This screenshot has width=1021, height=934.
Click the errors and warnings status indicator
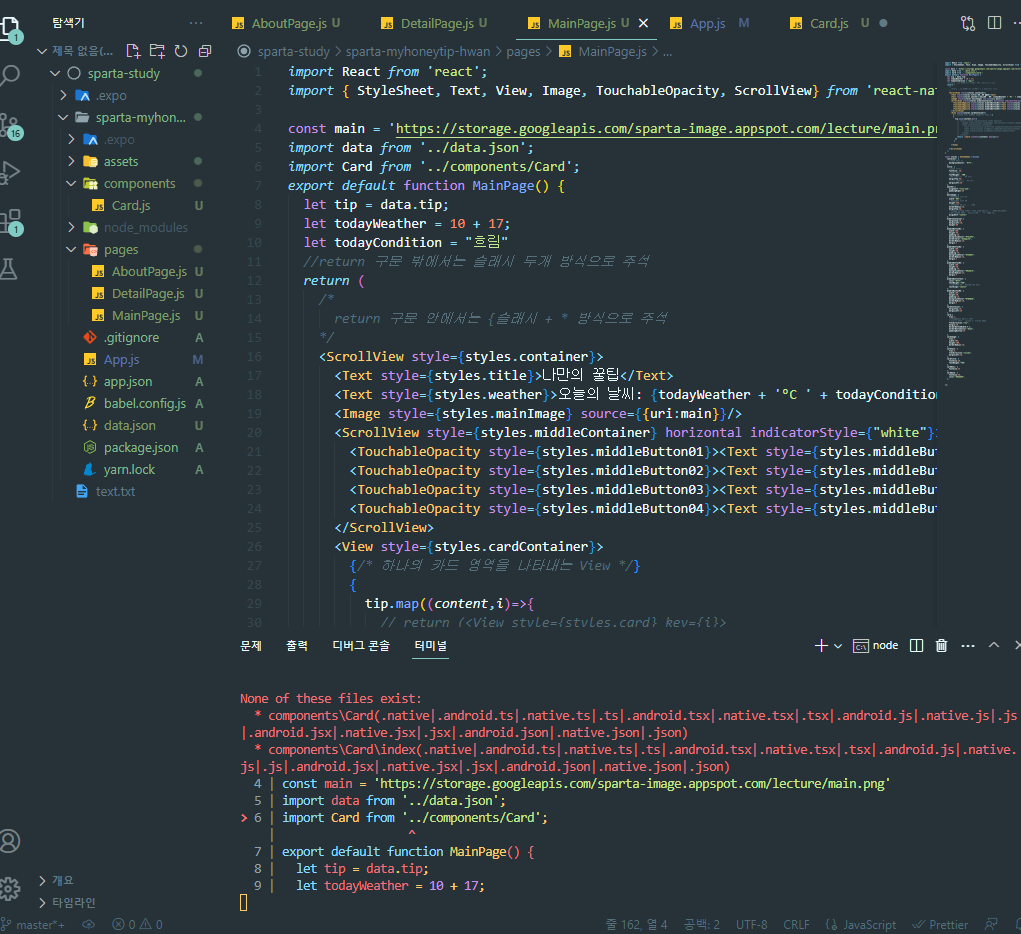click(x=137, y=924)
